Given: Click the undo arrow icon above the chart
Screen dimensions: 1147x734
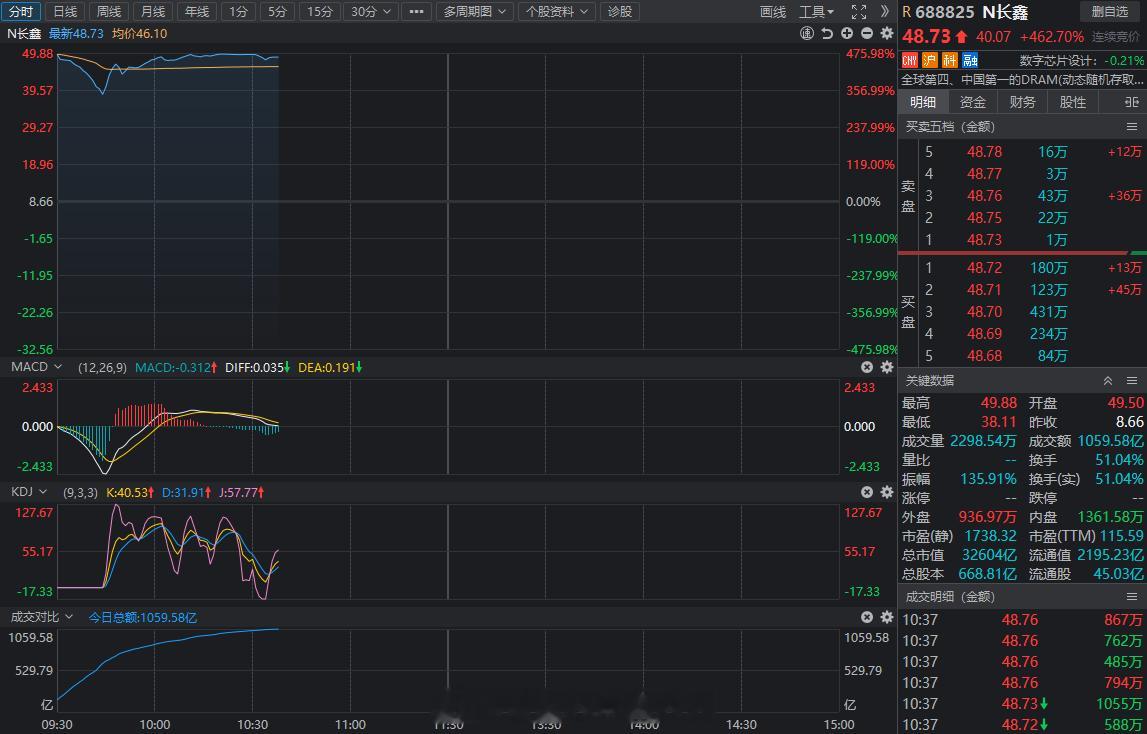Looking at the screenshot, I should tap(827, 33).
